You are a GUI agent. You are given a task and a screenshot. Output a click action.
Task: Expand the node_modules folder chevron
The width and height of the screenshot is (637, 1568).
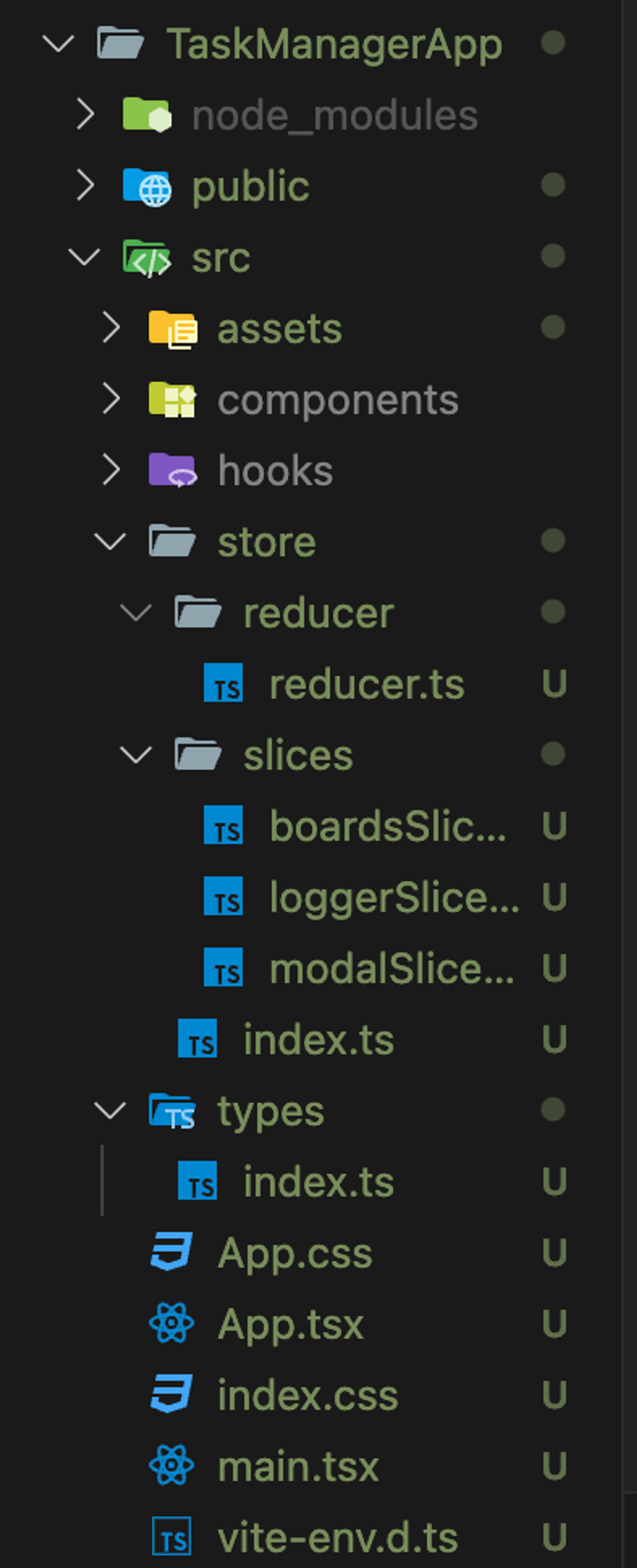(x=84, y=115)
